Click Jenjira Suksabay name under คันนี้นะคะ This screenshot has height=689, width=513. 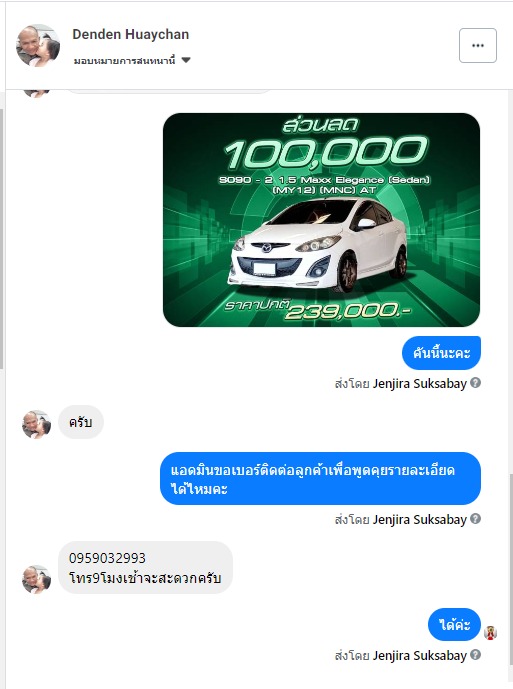pyautogui.click(x=419, y=384)
